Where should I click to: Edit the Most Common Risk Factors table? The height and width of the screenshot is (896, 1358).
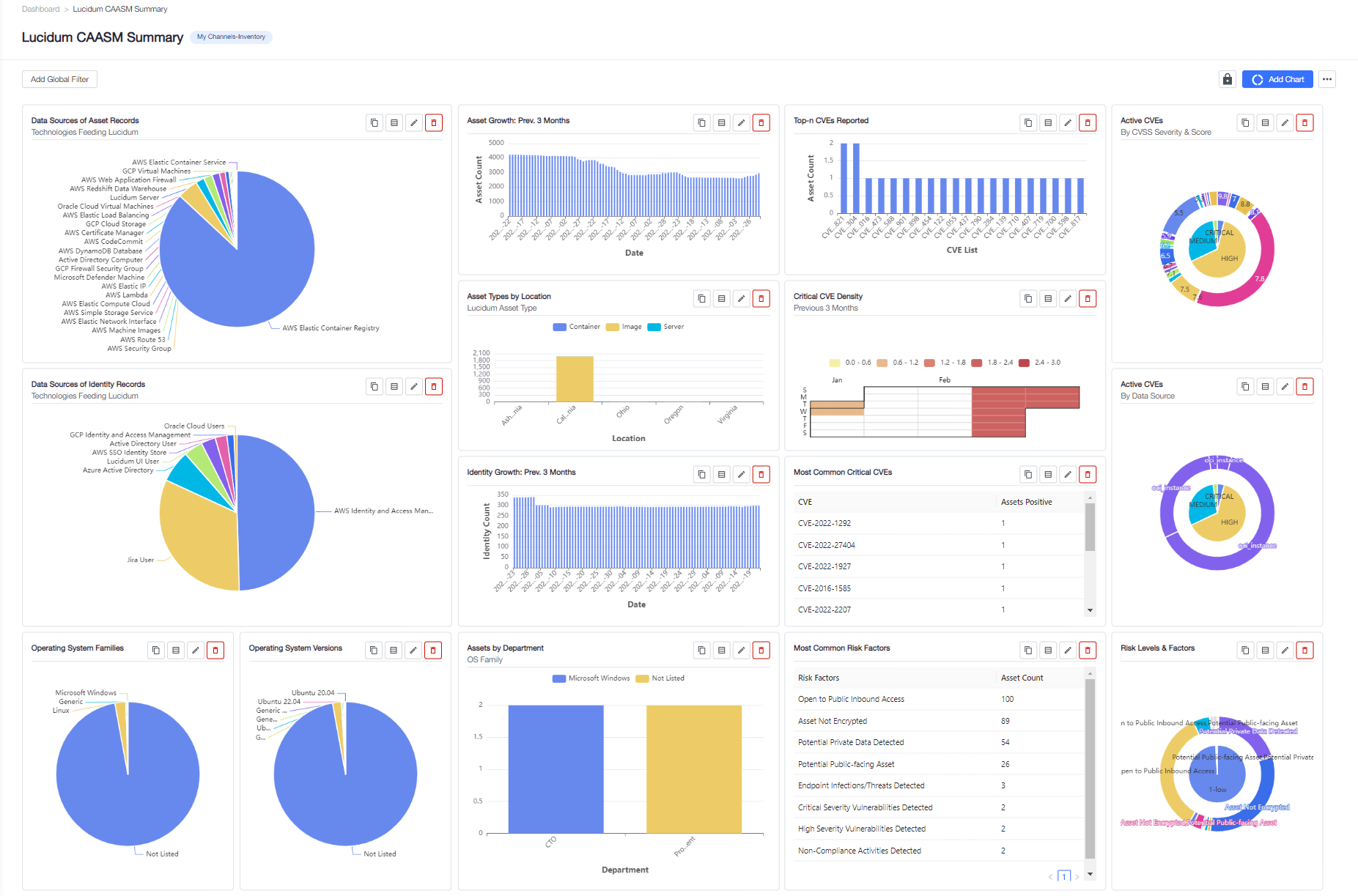coord(1068,651)
